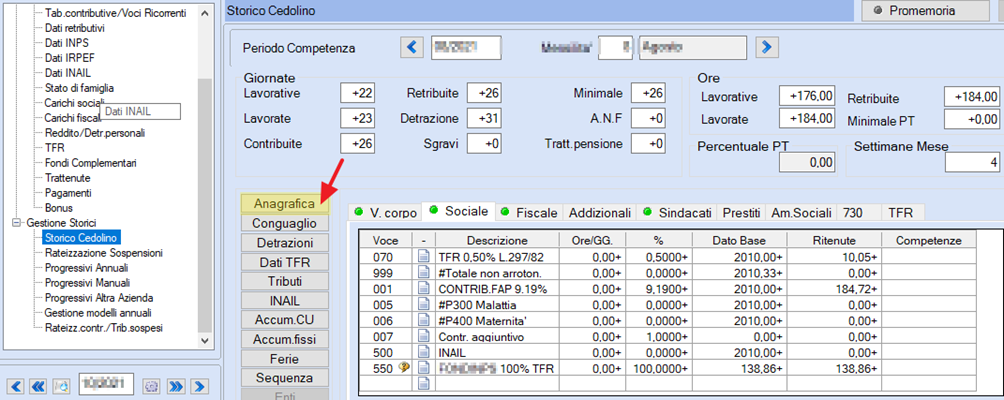Click the INAIL side button
Screen dimensions: 1004x400
tap(285, 301)
